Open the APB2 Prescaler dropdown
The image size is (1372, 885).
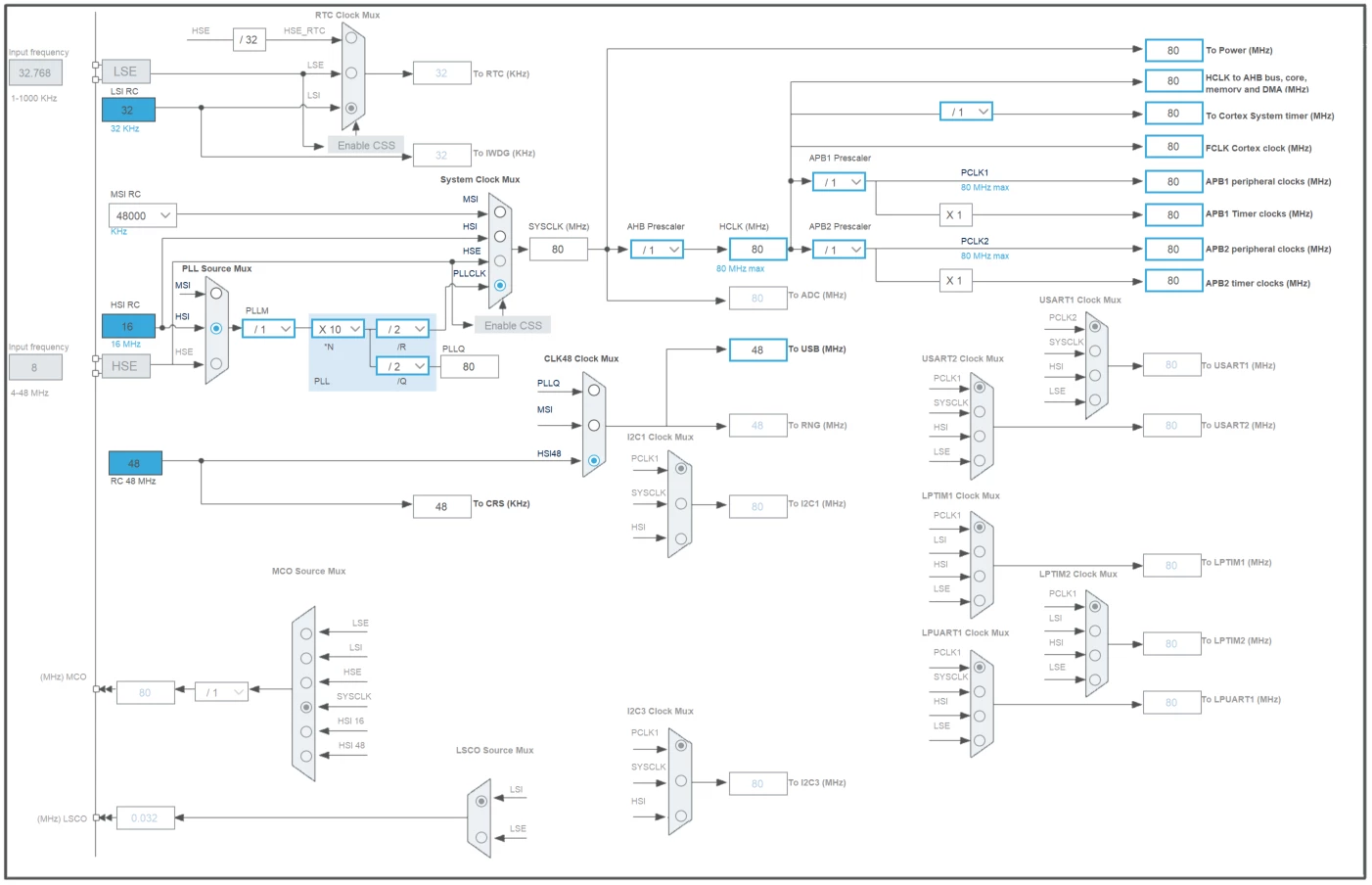coord(839,250)
